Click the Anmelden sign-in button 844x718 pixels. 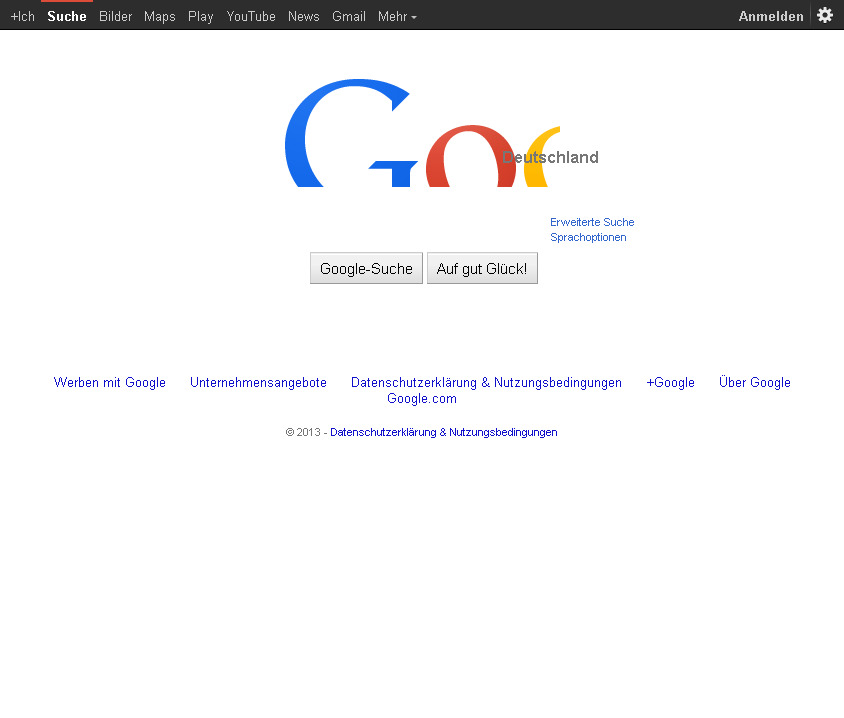click(770, 16)
